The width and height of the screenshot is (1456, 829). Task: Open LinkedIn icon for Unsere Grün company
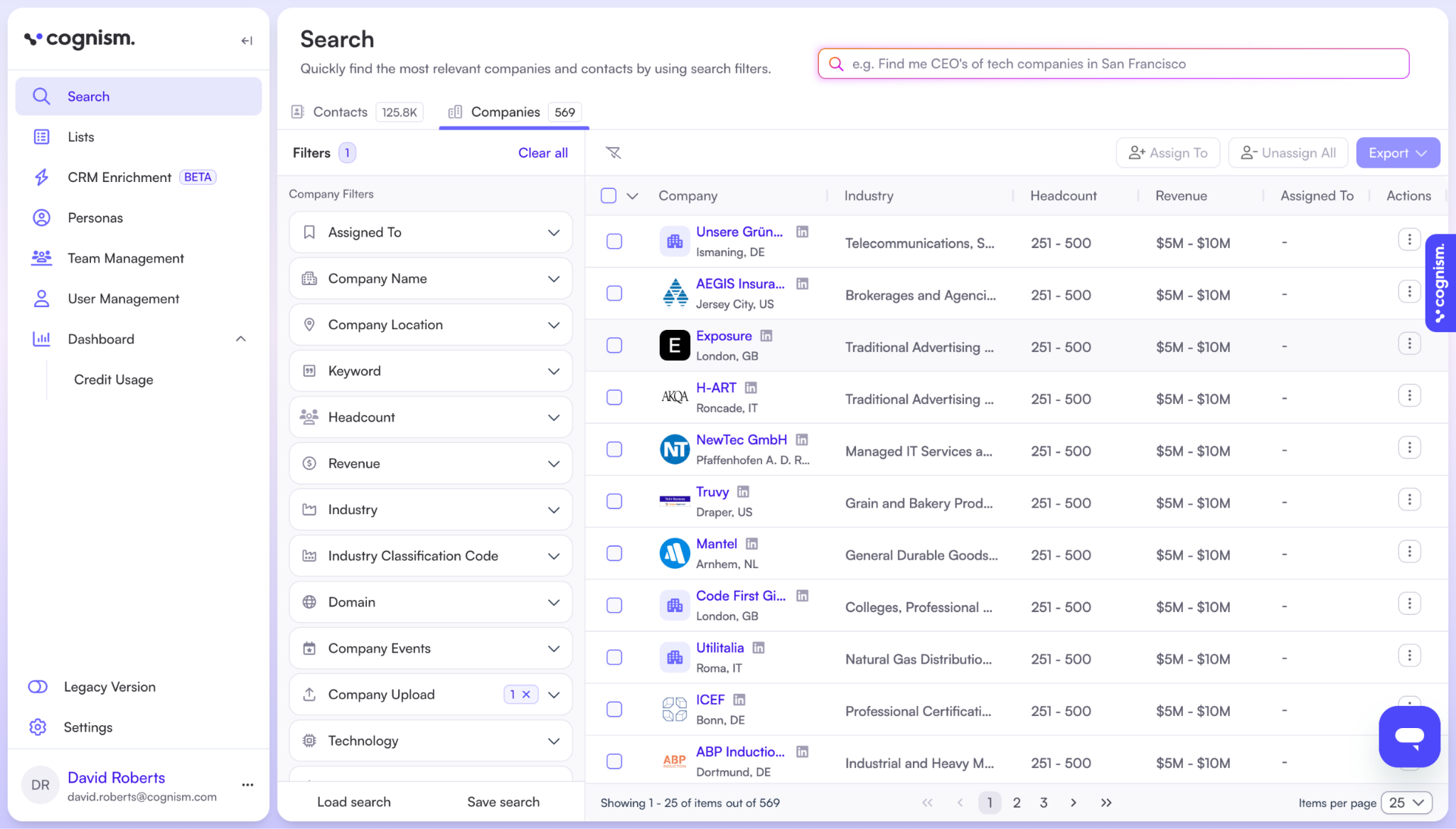[x=802, y=232]
